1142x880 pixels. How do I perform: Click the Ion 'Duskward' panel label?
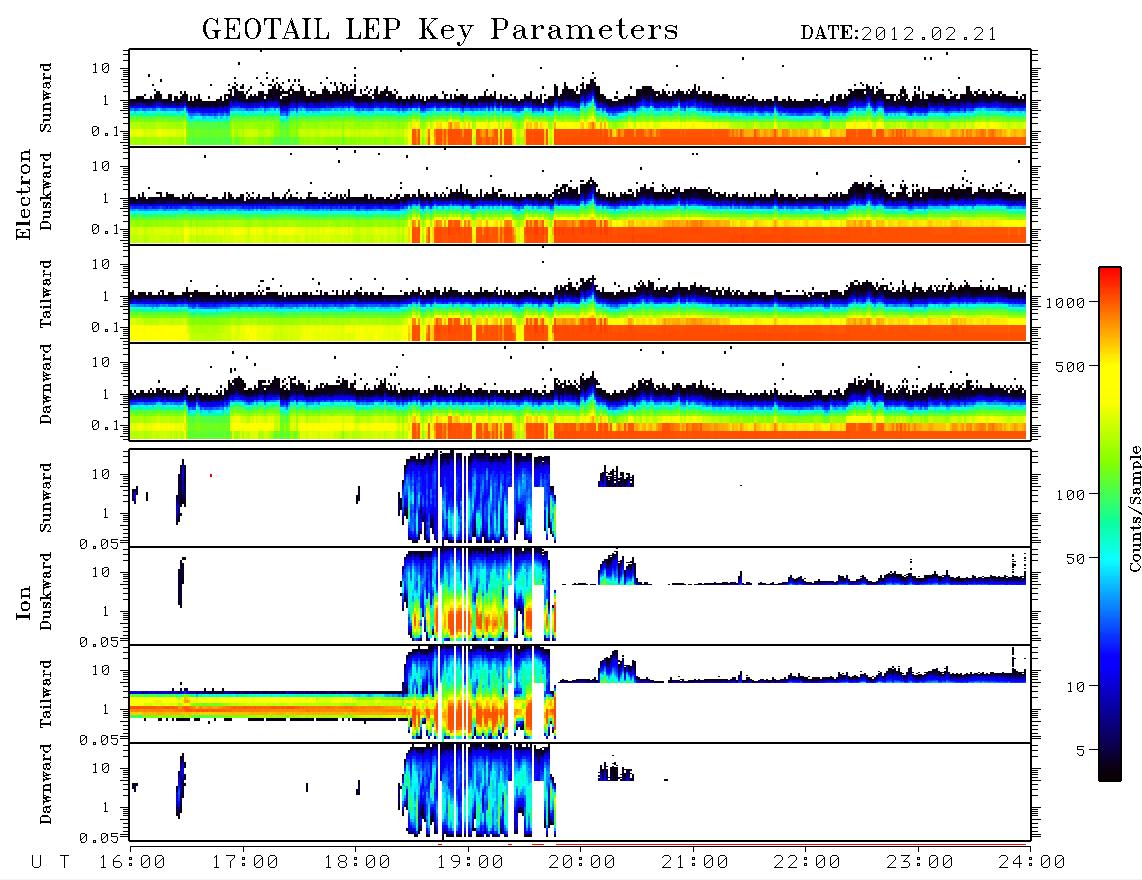click(46, 592)
